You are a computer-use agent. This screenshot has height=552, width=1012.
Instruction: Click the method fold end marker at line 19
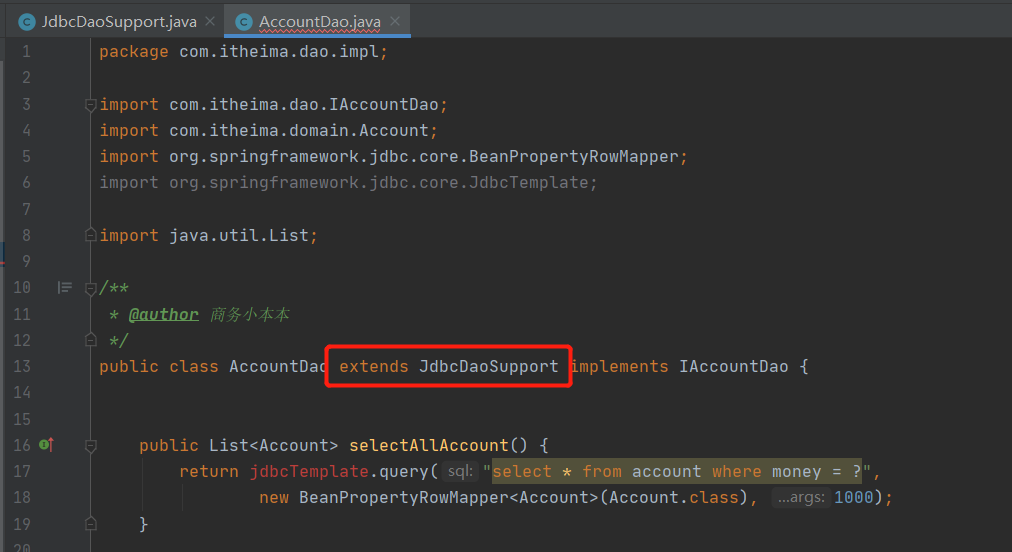pos(91,524)
